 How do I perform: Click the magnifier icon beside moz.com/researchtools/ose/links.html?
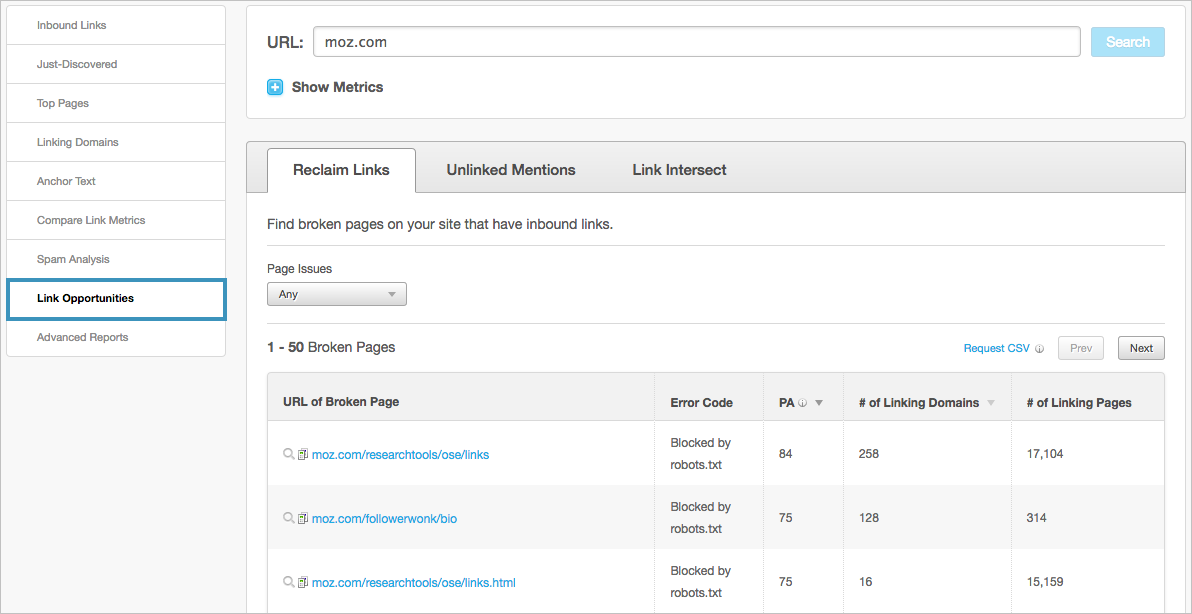click(288, 582)
